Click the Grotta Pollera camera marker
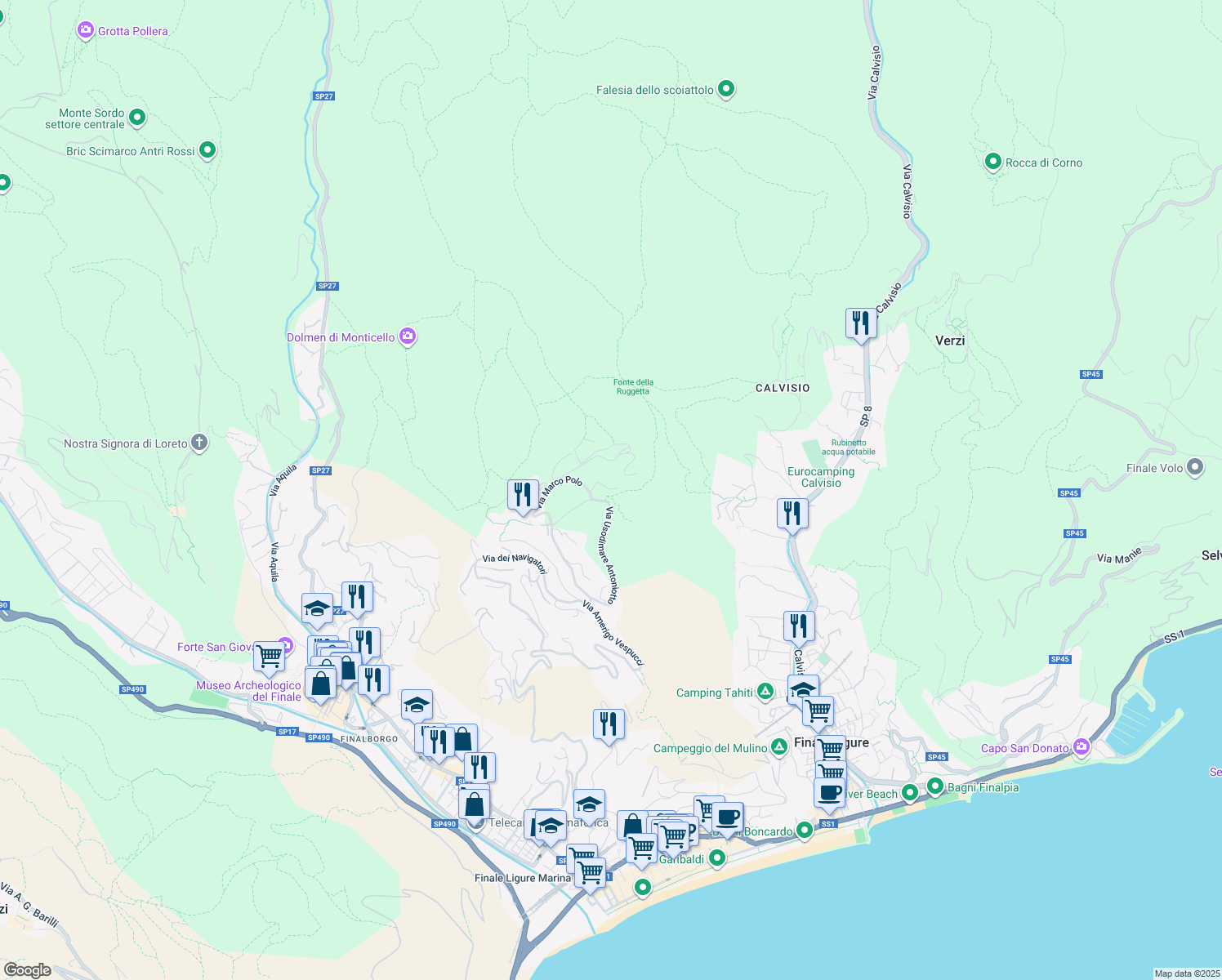Screen dimensions: 1222x980 tap(85, 31)
